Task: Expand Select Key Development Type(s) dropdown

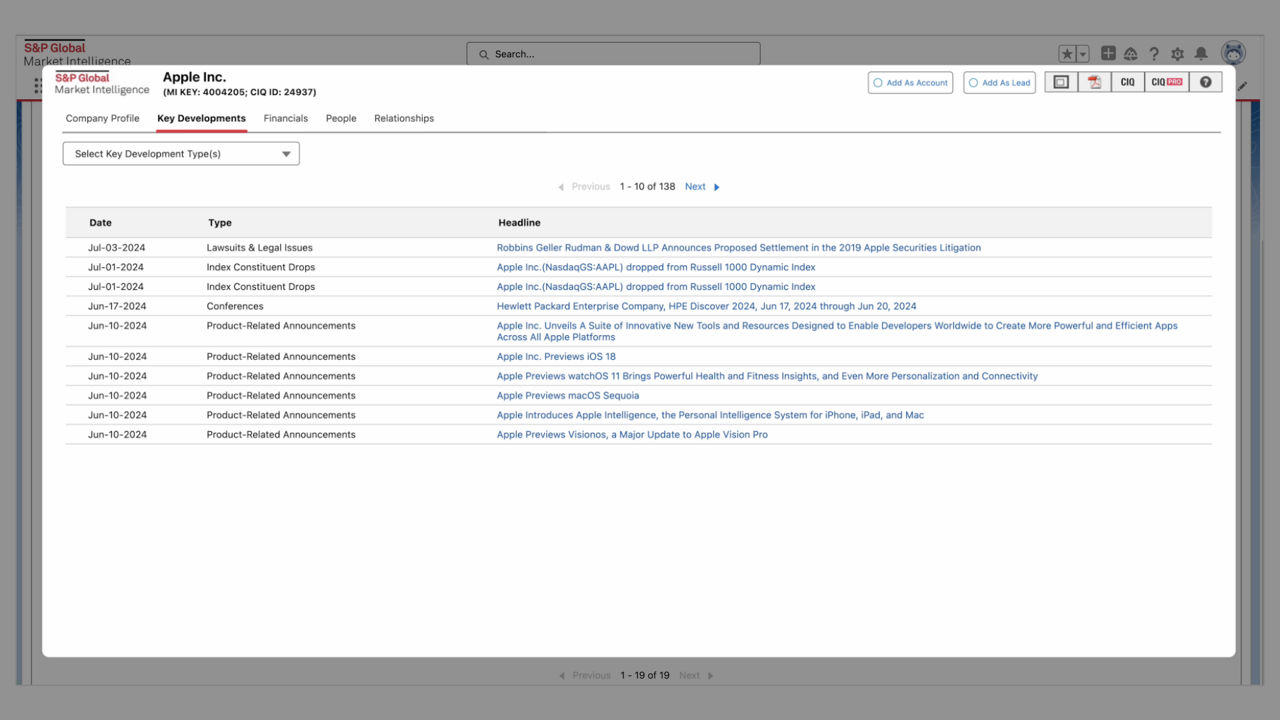Action: pyautogui.click(x=181, y=154)
